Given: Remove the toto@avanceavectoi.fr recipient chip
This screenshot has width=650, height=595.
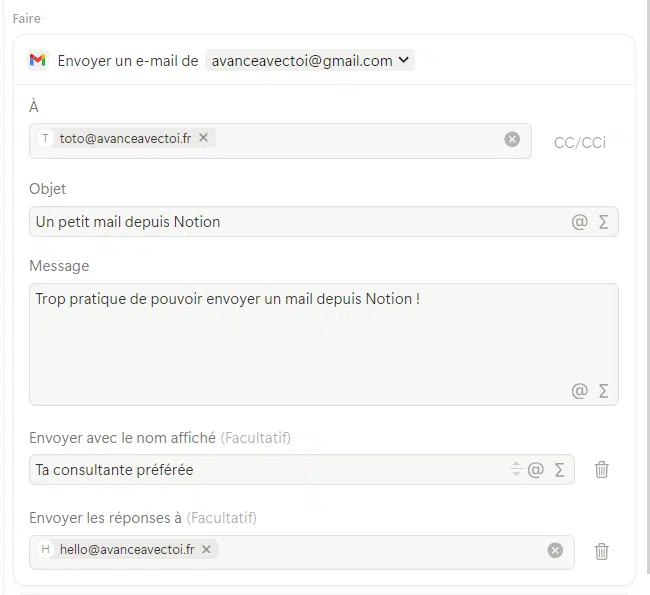Looking at the screenshot, I should (203, 138).
